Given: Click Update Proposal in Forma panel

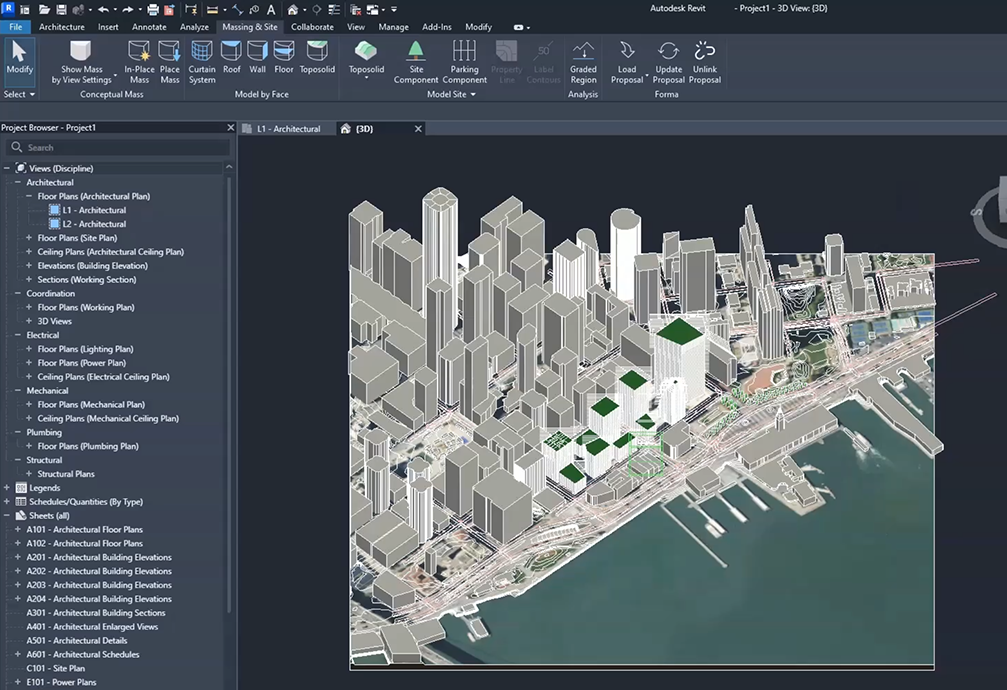Looking at the screenshot, I should 669,62.
